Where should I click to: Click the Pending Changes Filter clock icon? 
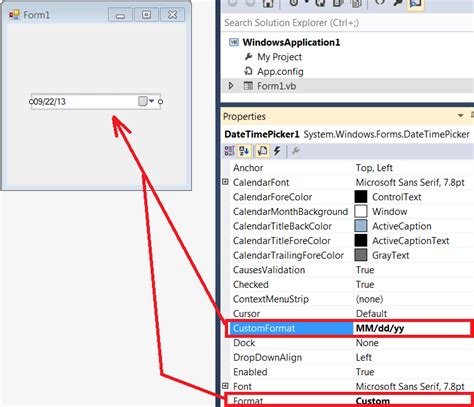[294, 3]
